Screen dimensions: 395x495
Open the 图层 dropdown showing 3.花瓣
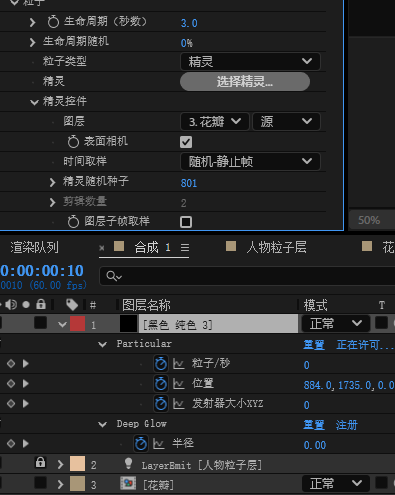[215, 122]
